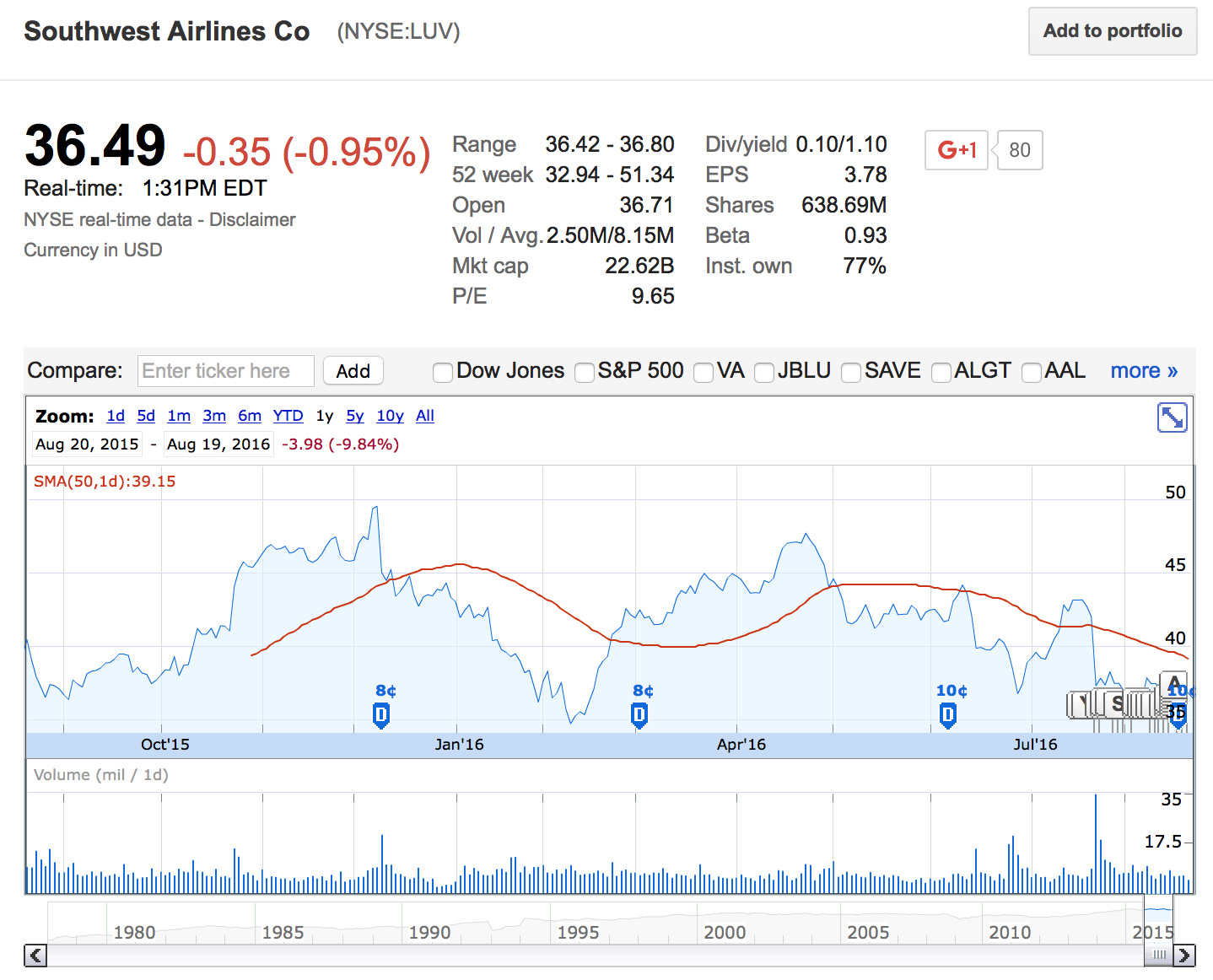This screenshot has height=980, width=1213.
Task: Click the 1990 year on overview timeline
Action: 429,932
